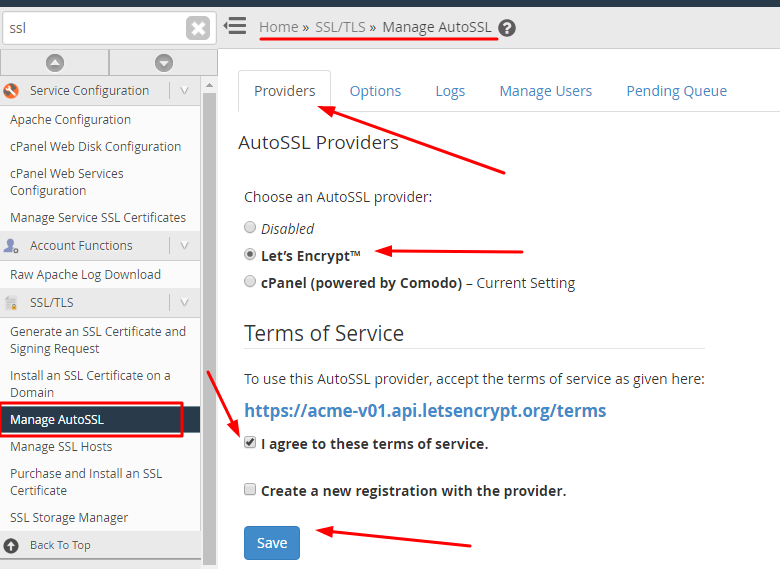The width and height of the screenshot is (780, 569).
Task: Open help question mark for Manage AutoSSL
Action: [x=507, y=28]
